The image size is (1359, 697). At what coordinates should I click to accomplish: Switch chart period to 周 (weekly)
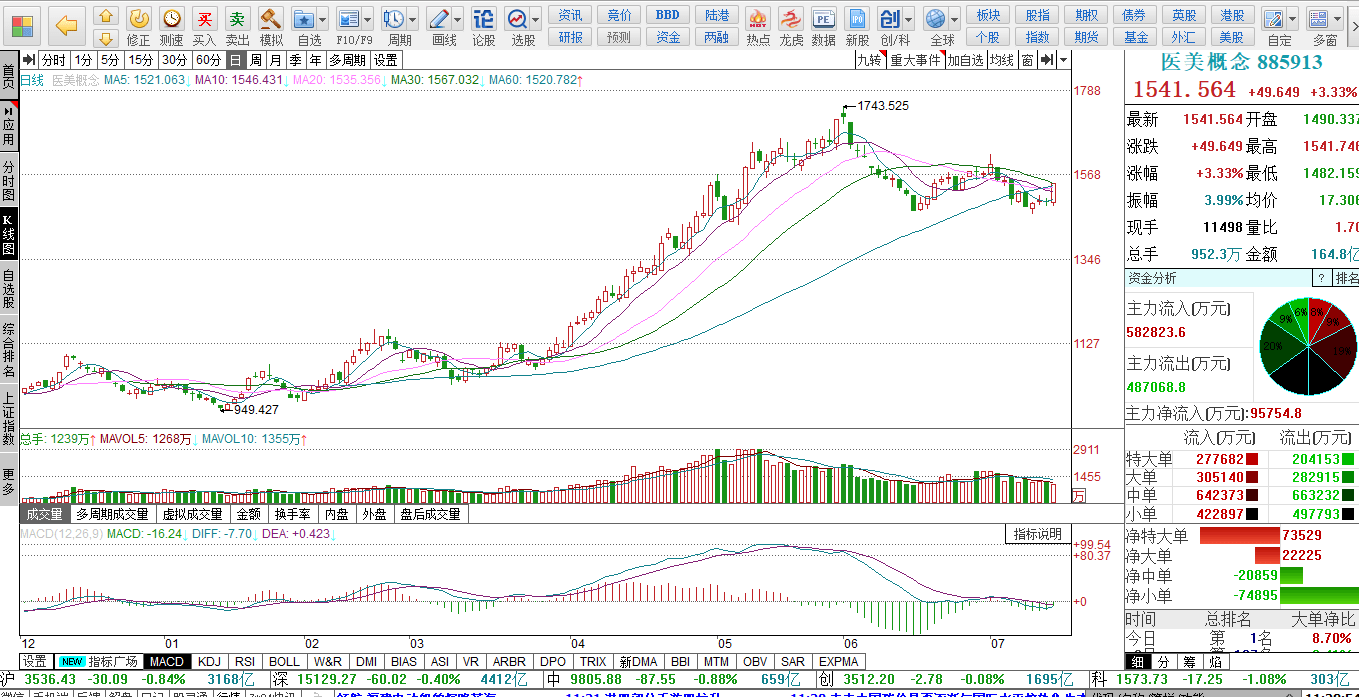click(256, 60)
